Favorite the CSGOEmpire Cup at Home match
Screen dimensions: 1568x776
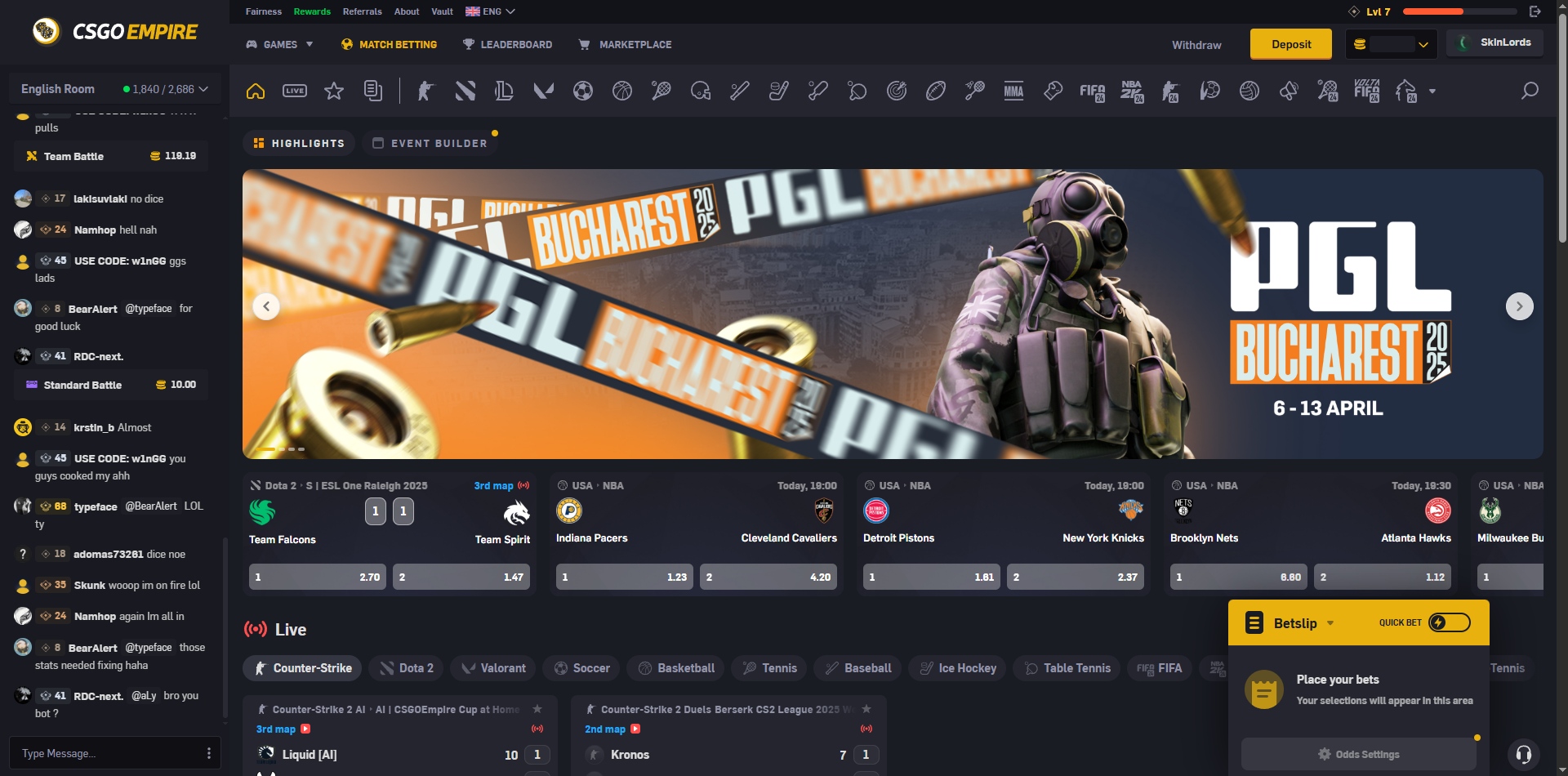click(537, 709)
